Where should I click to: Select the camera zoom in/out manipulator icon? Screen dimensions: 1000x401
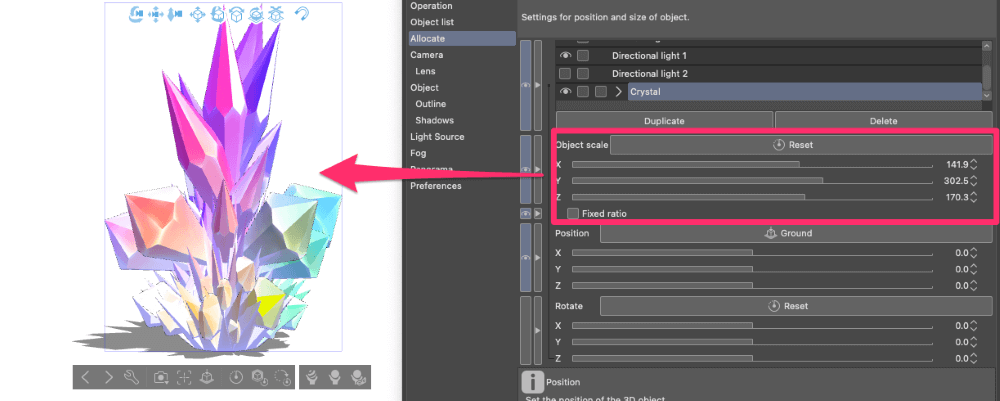[175, 13]
